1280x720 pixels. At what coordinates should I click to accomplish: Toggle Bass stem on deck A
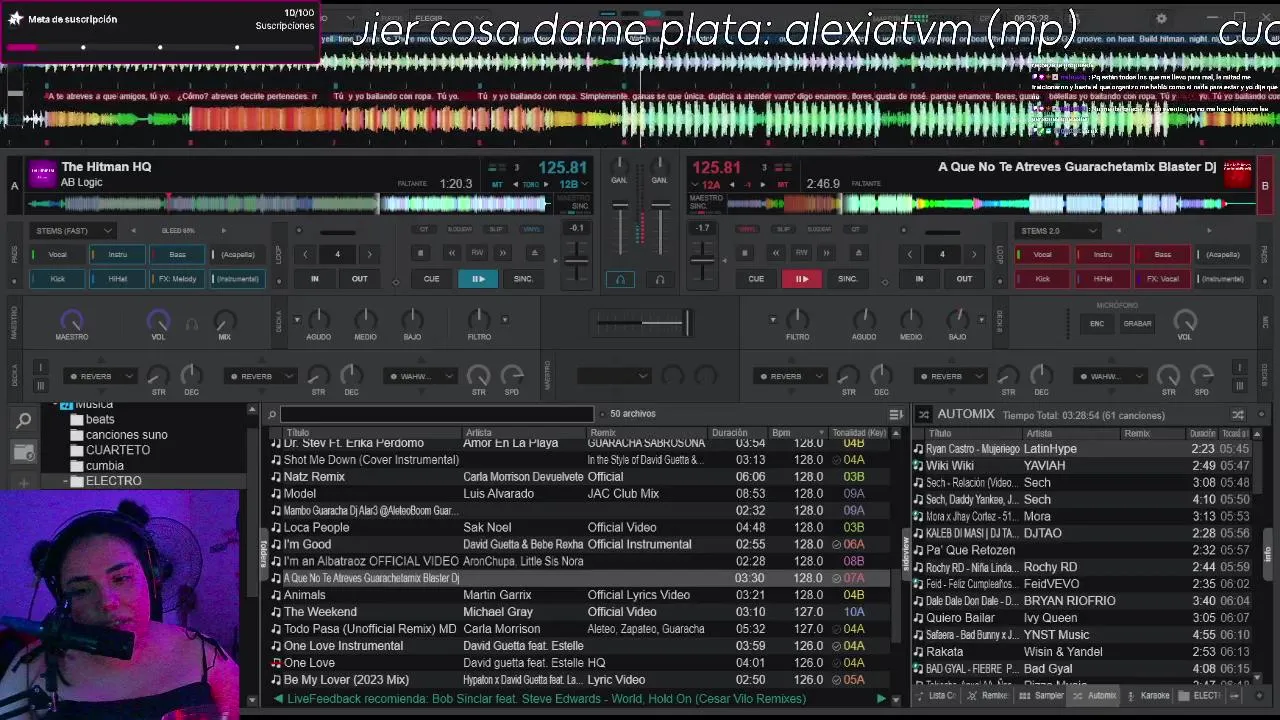pos(178,254)
